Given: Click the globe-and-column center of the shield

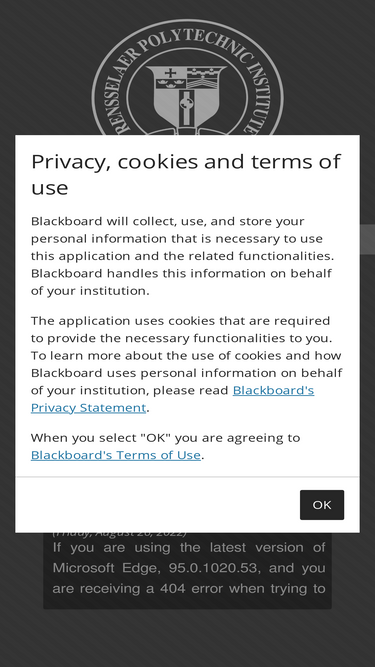Looking at the screenshot, I should point(186,106).
